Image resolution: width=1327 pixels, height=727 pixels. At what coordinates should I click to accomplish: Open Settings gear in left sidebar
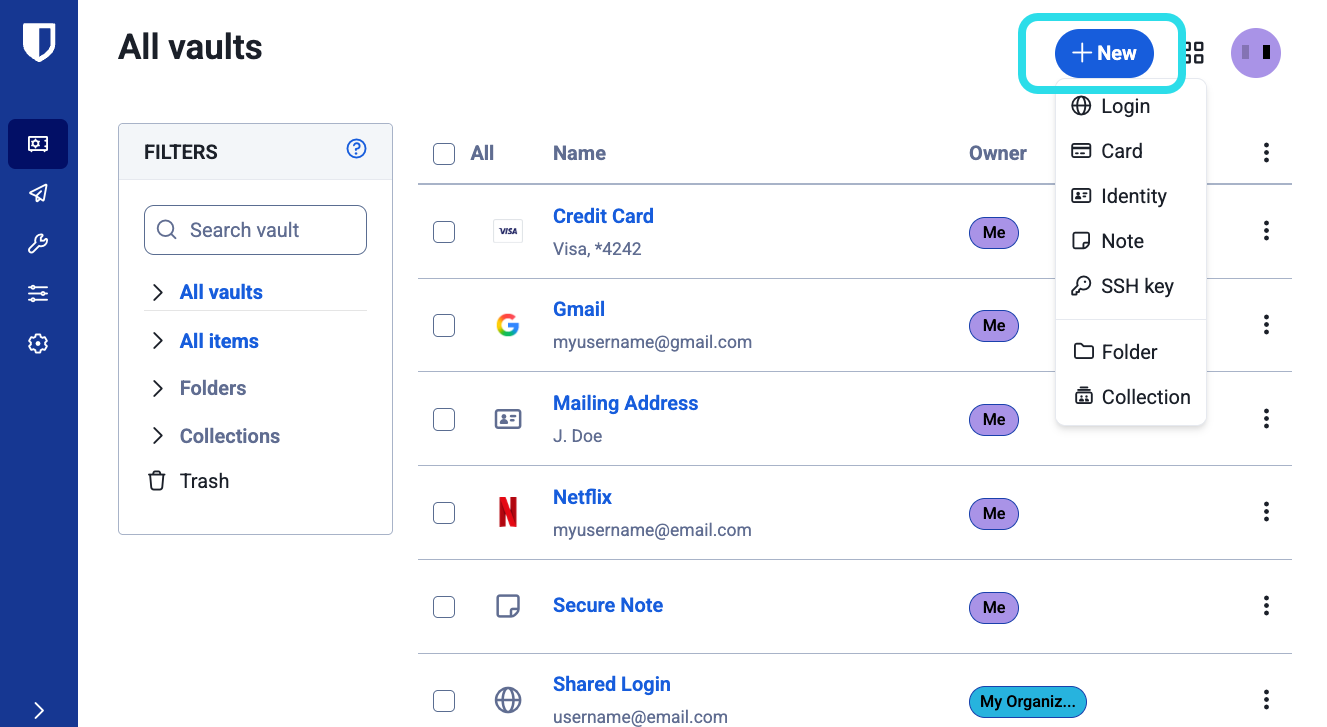click(x=38, y=344)
